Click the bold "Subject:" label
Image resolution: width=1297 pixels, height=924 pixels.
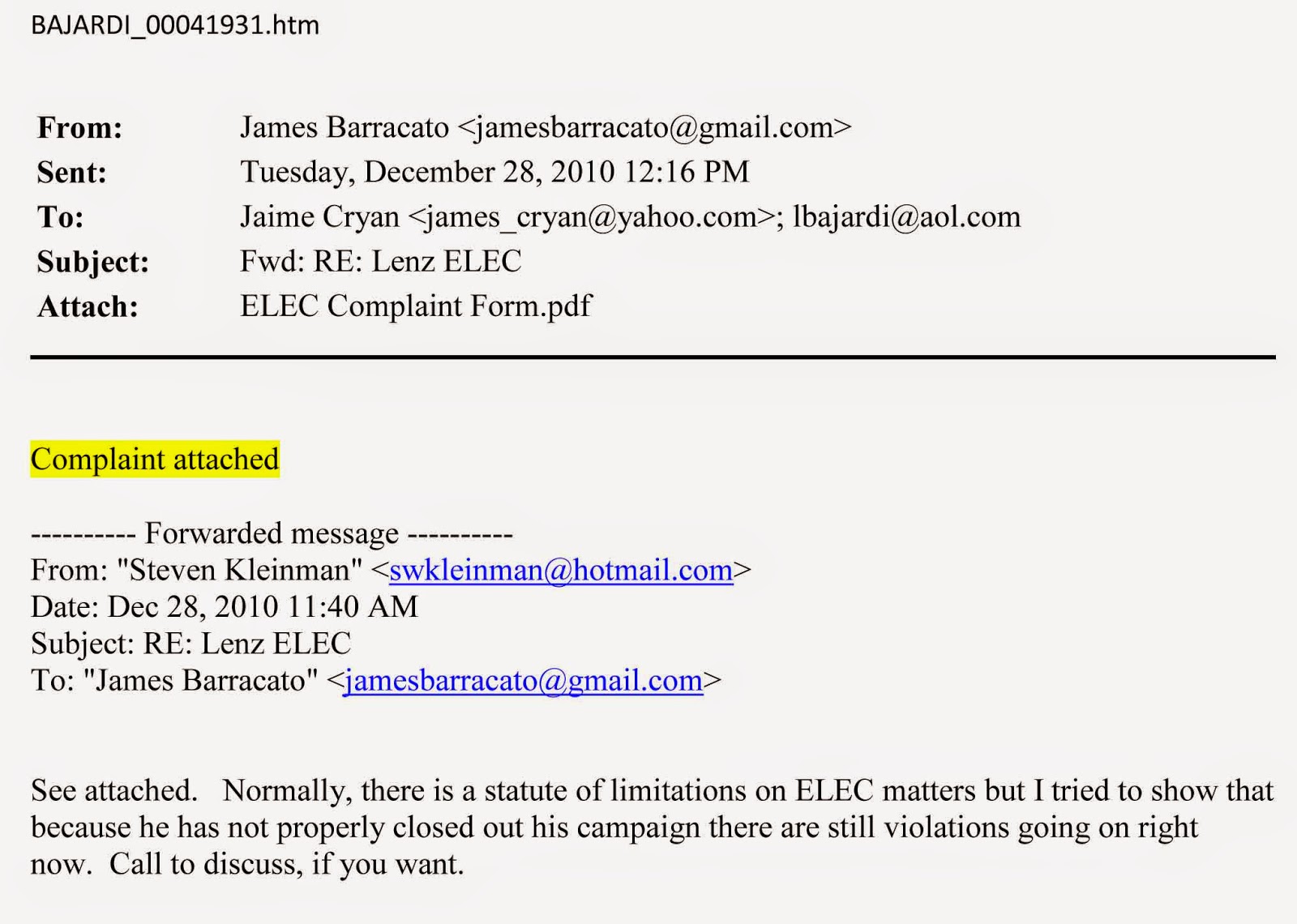point(93,262)
